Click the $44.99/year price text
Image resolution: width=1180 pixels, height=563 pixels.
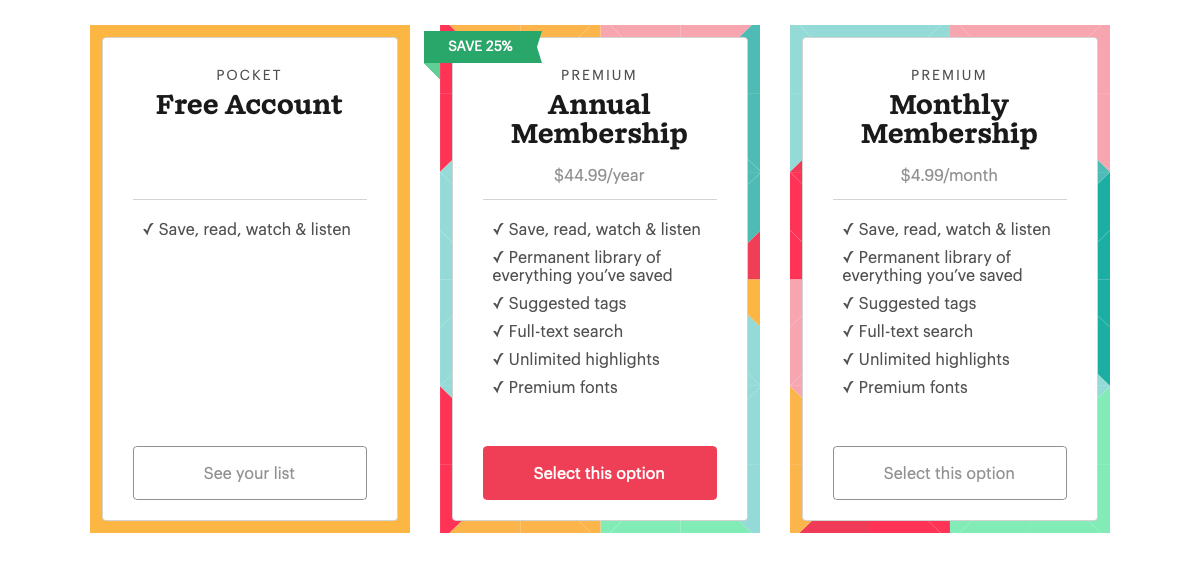click(599, 175)
